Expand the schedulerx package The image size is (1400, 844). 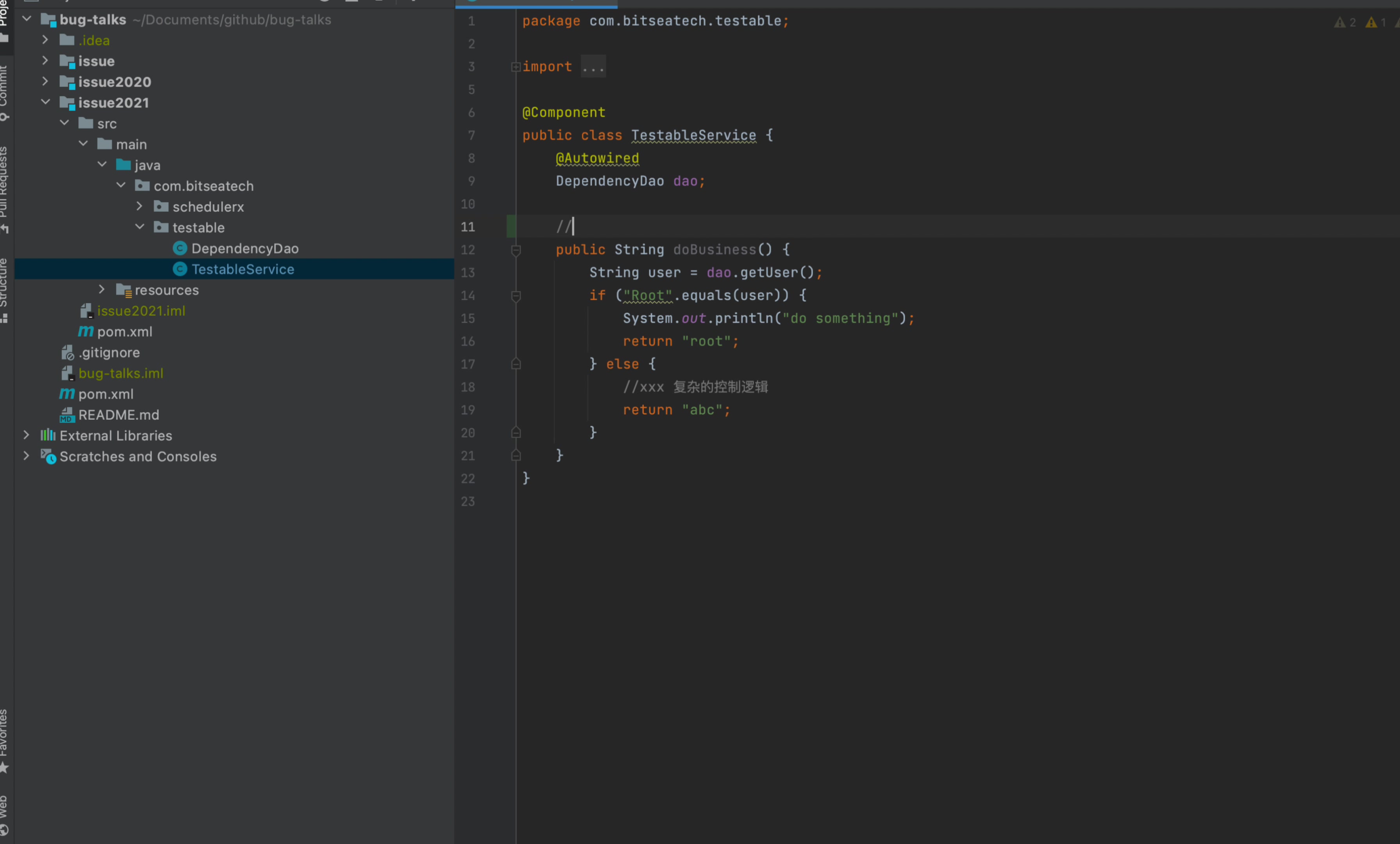(x=140, y=206)
